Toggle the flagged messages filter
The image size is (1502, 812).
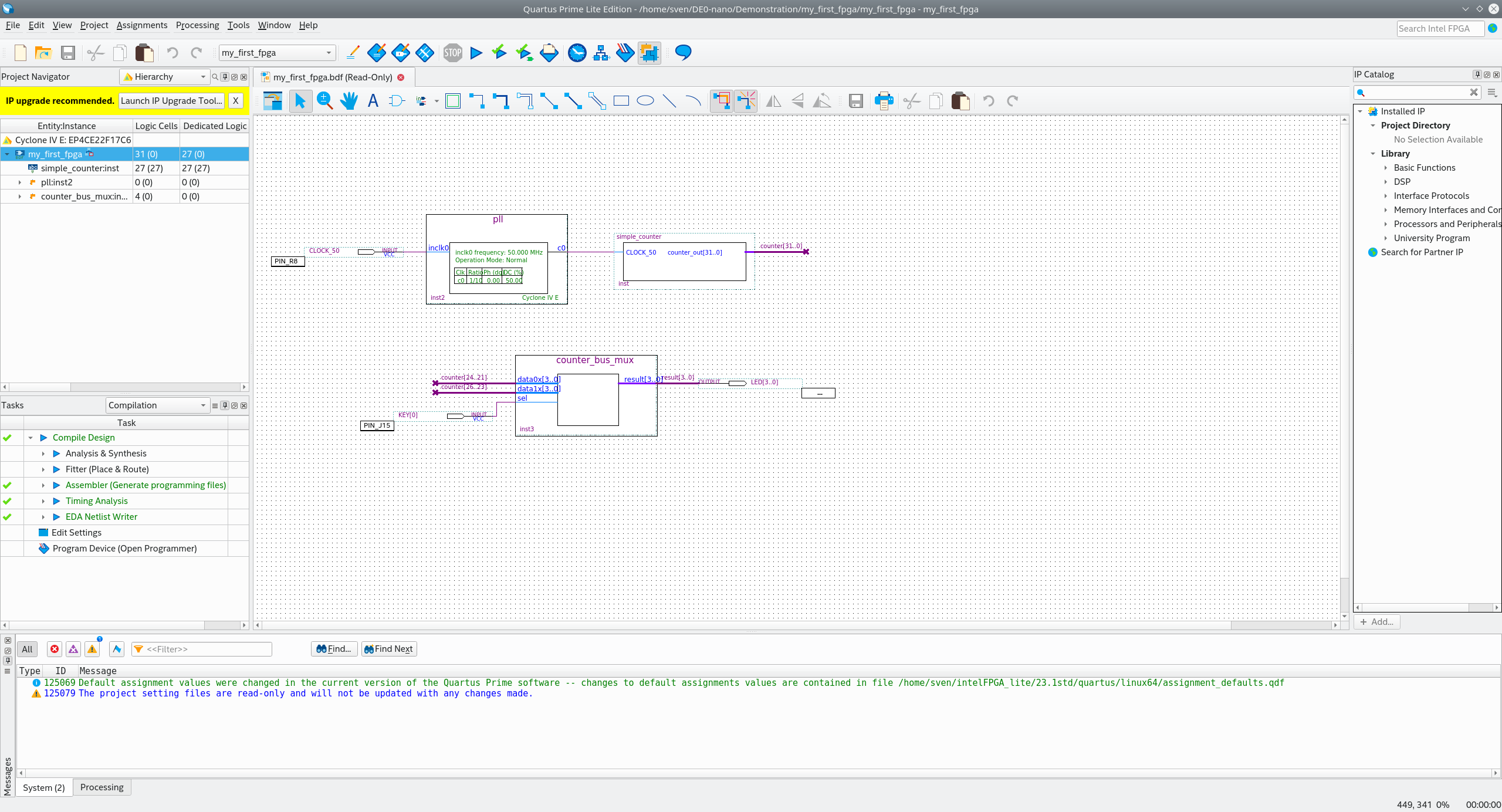117,649
